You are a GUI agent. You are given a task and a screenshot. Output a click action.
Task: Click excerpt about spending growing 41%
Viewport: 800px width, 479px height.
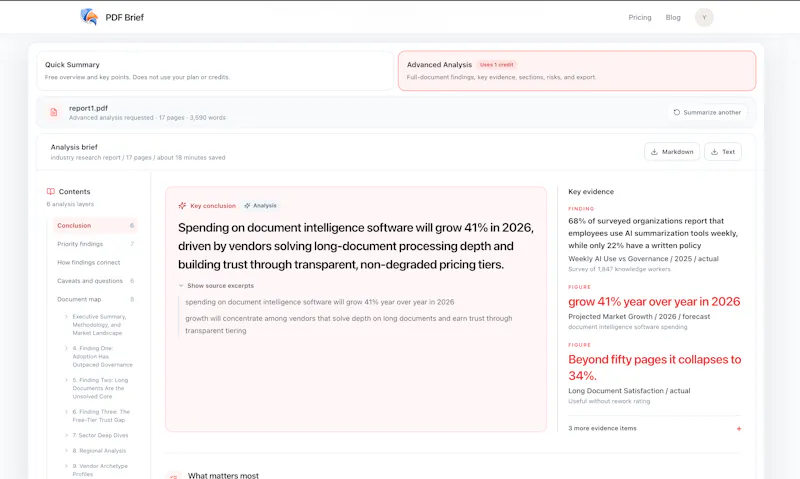click(x=319, y=302)
